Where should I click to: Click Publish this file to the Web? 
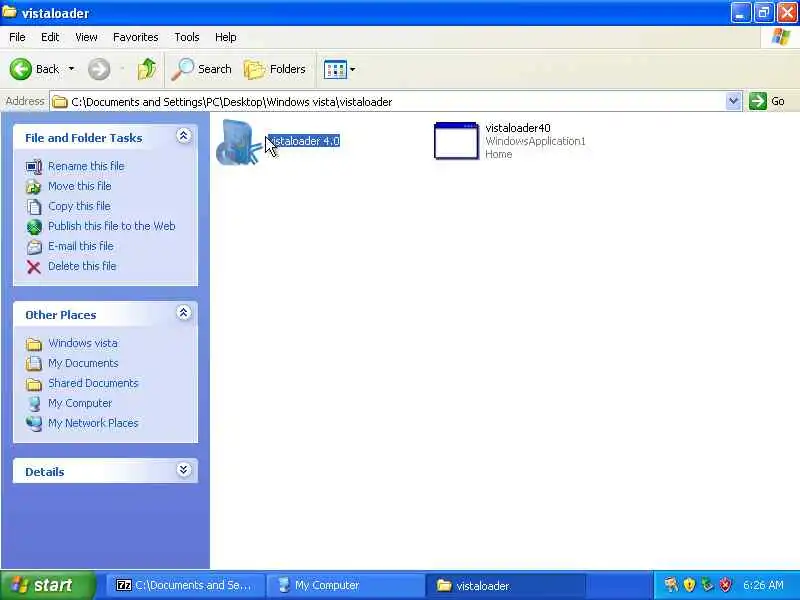pyautogui.click(x=112, y=226)
